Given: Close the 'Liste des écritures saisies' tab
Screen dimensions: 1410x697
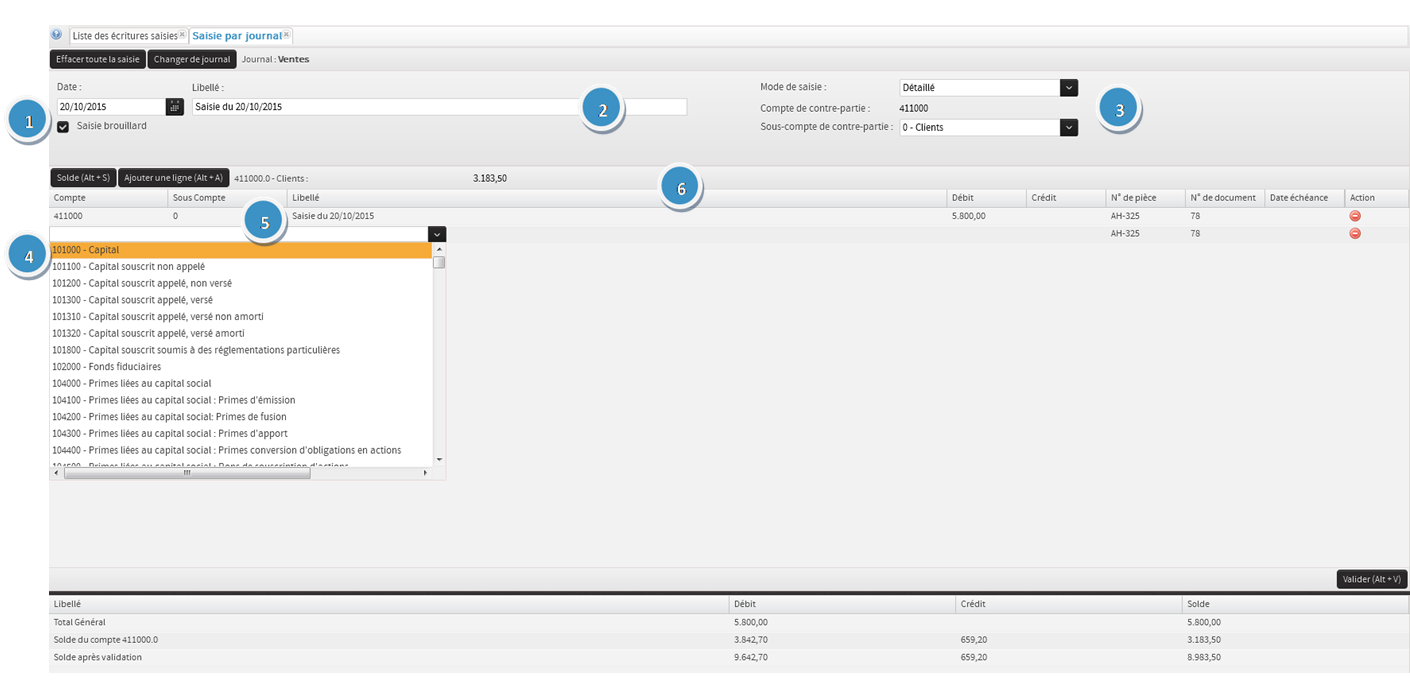Looking at the screenshot, I should [182, 35].
